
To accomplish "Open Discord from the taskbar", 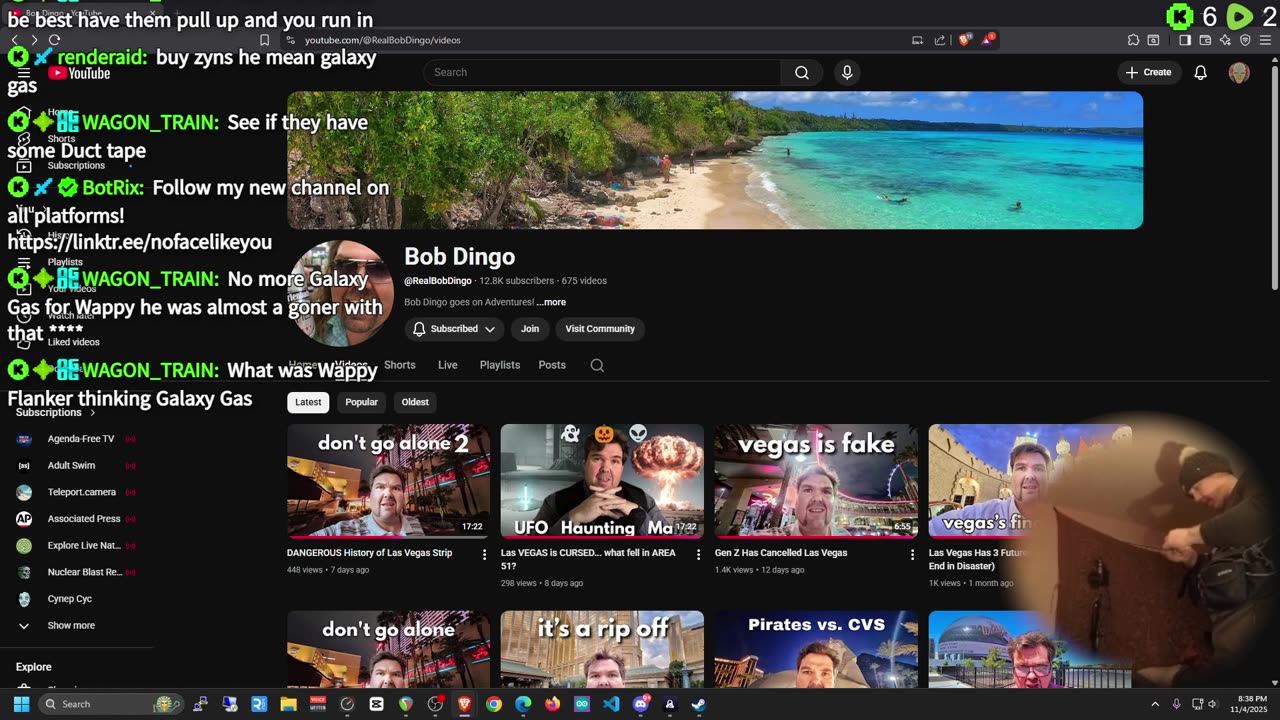I will point(641,704).
